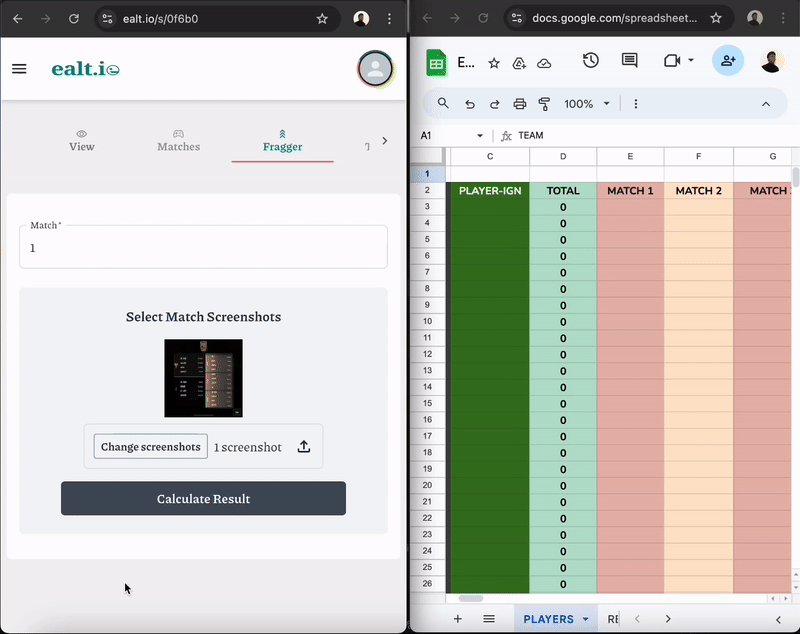
Task: Redo the spreadsheet action
Action: 494,104
